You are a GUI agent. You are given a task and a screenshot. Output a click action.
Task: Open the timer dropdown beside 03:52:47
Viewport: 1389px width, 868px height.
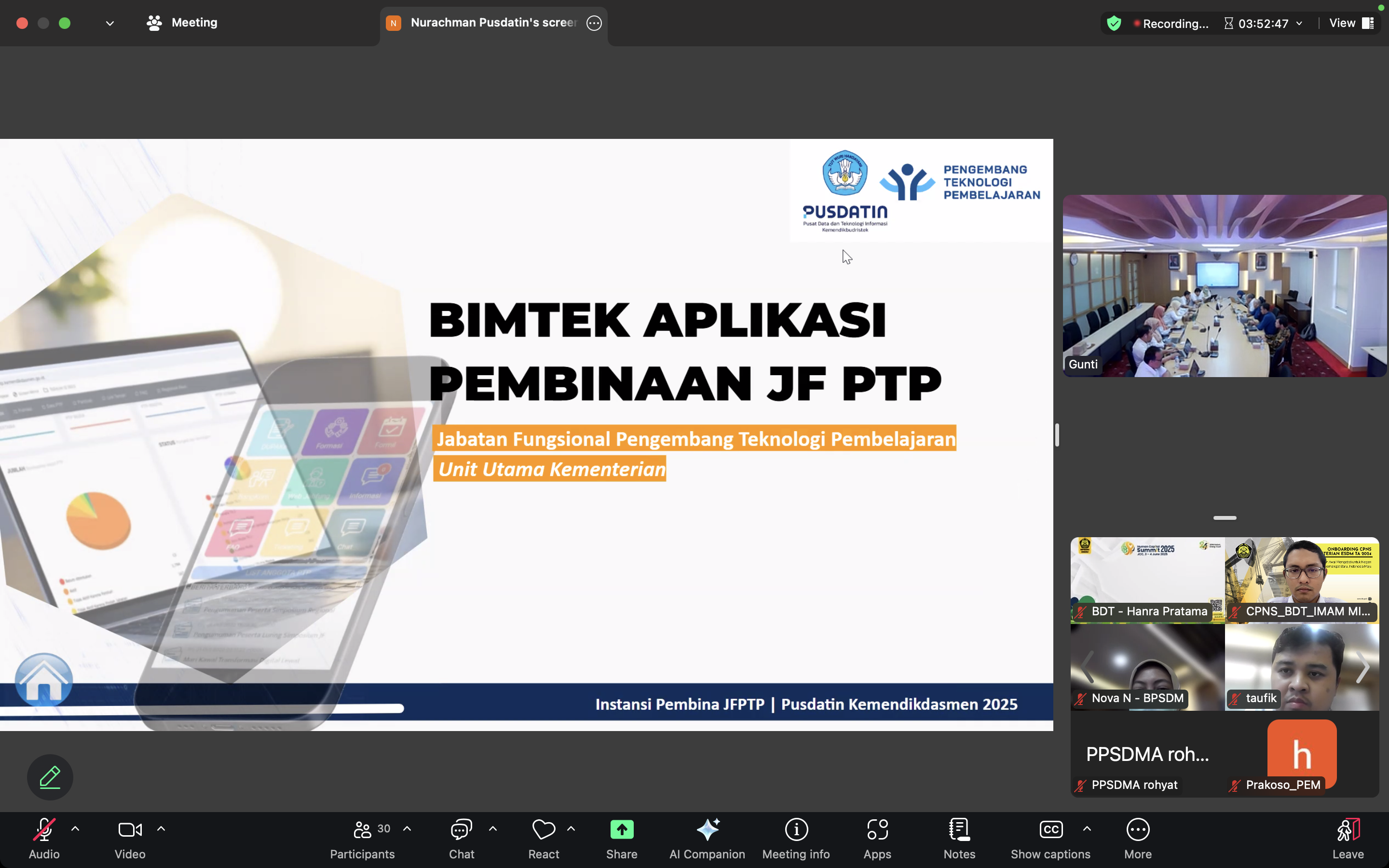[x=1299, y=24]
